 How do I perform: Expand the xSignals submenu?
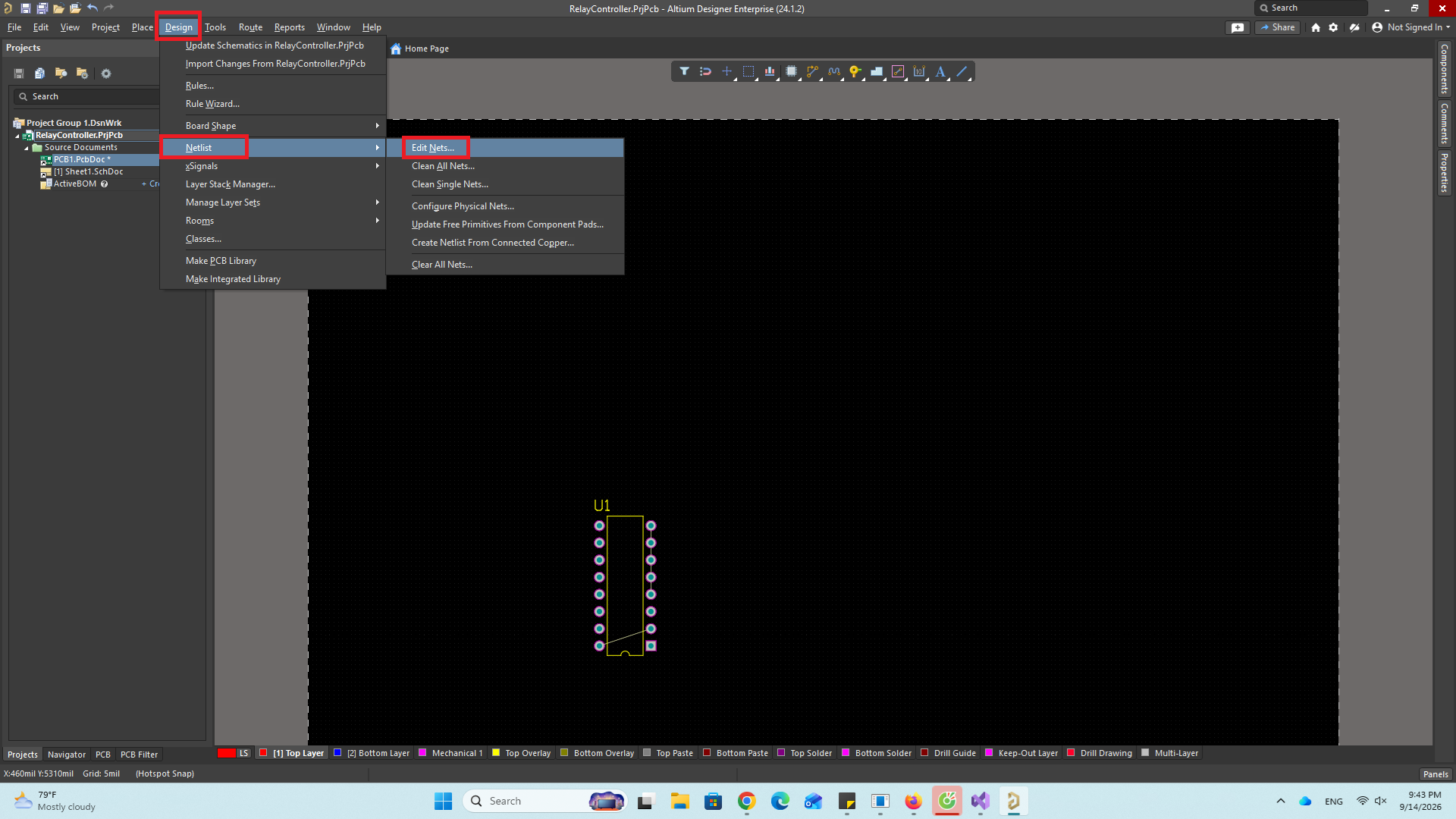(273, 166)
